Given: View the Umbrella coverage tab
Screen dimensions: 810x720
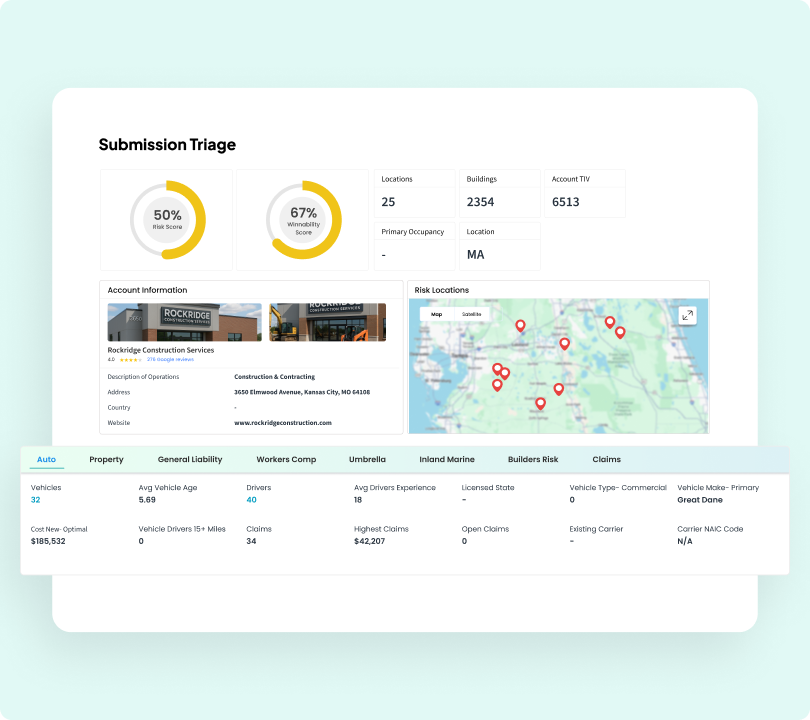Looking at the screenshot, I should (367, 459).
